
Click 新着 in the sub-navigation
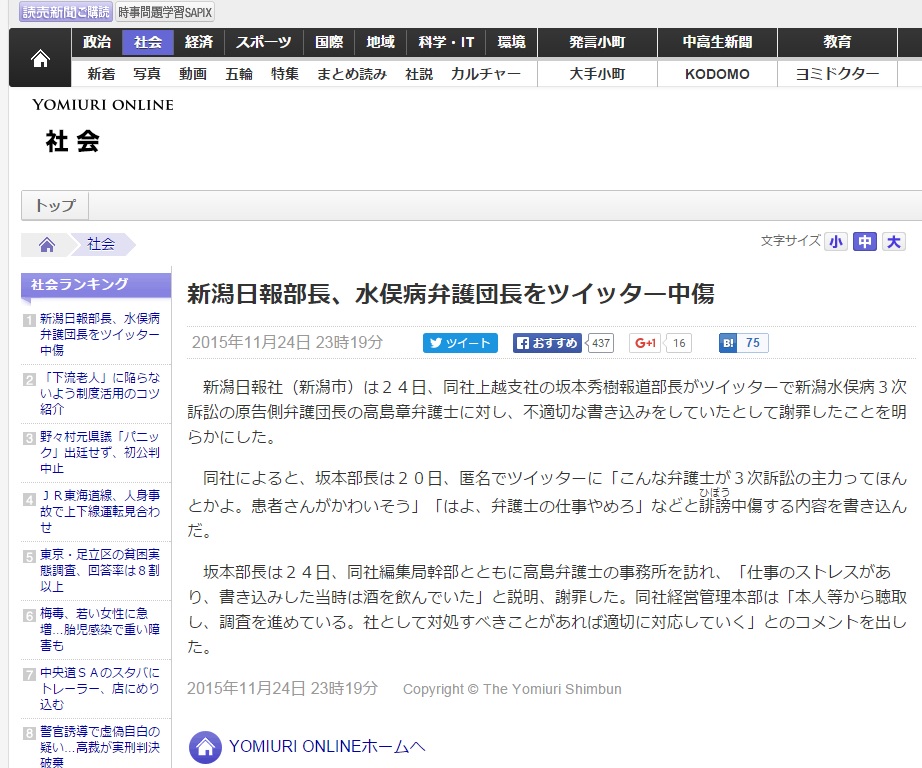tap(101, 74)
